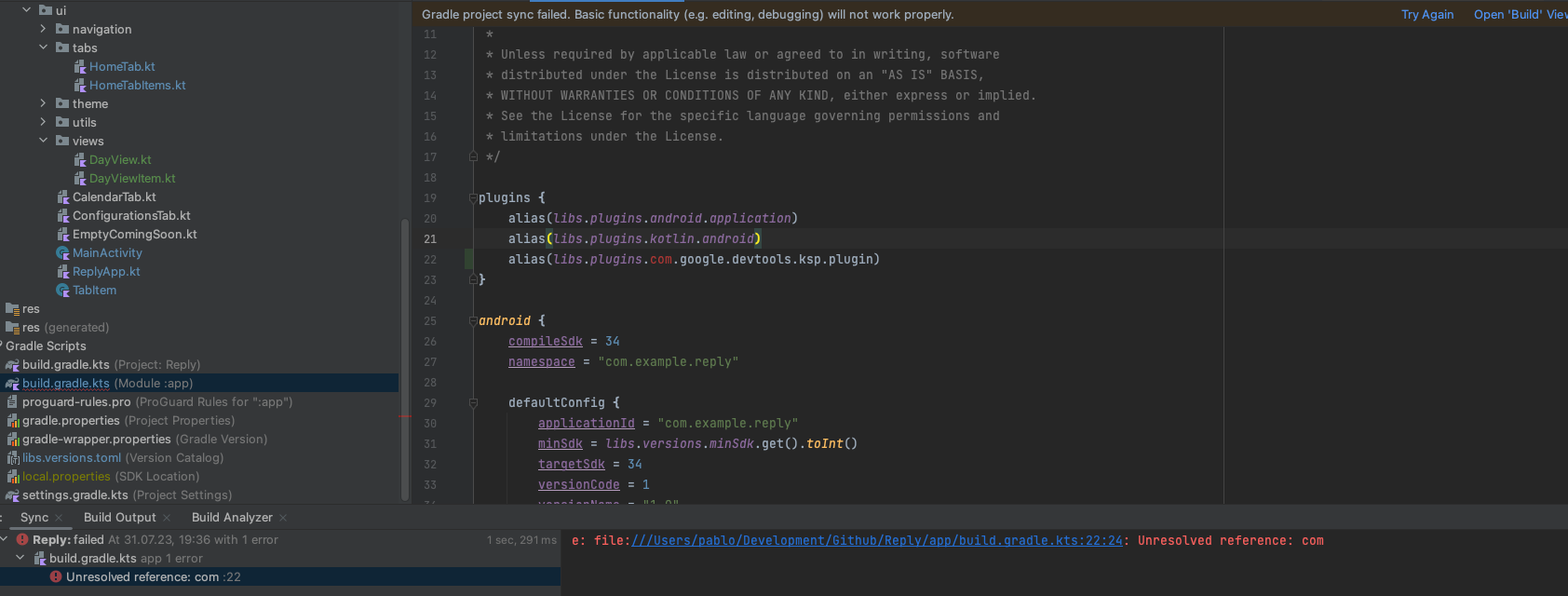The height and width of the screenshot is (596, 1568).
Task: Click the settings.gradle.kts Gradle icon
Action: pyautogui.click(x=13, y=495)
